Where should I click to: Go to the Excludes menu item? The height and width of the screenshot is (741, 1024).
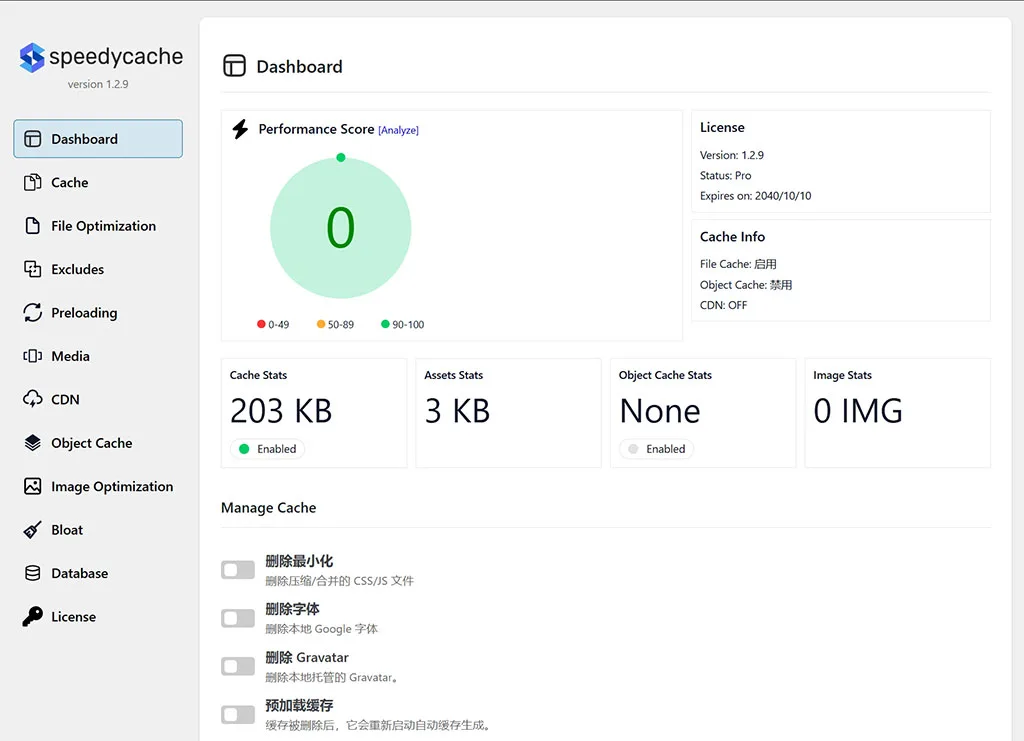78,270
